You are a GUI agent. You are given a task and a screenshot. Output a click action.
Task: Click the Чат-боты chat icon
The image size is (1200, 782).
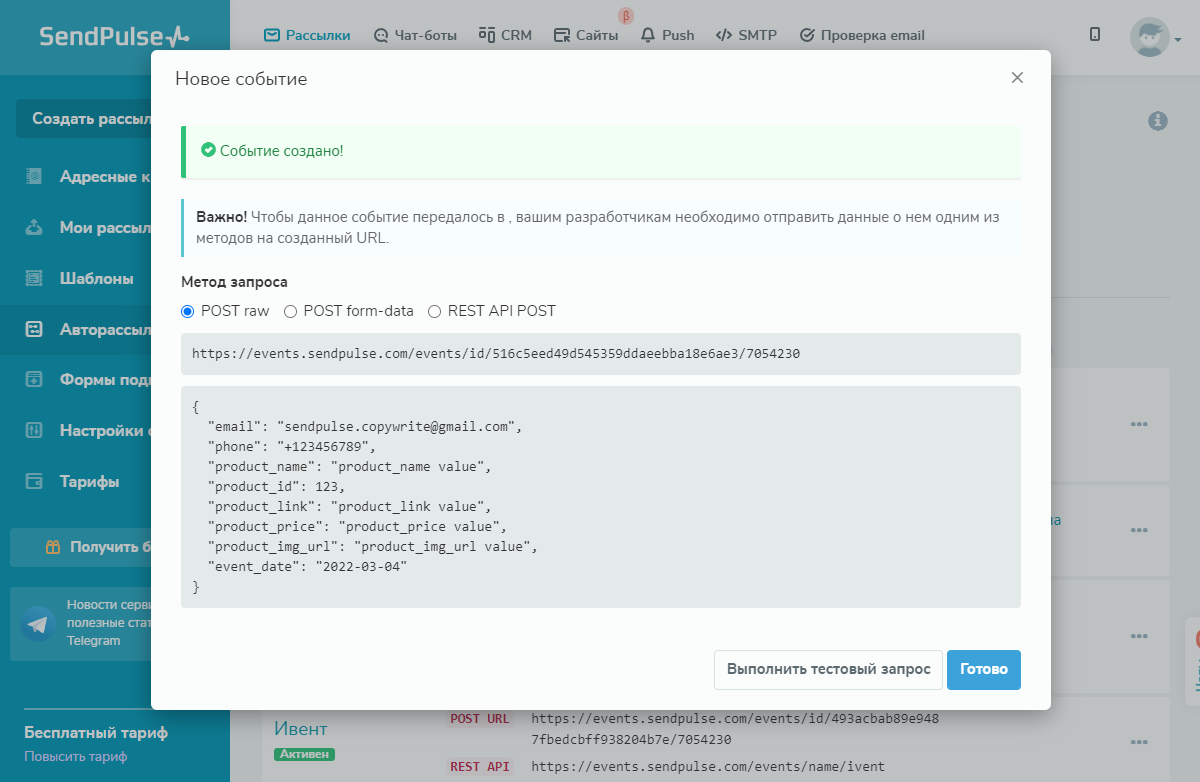point(380,35)
